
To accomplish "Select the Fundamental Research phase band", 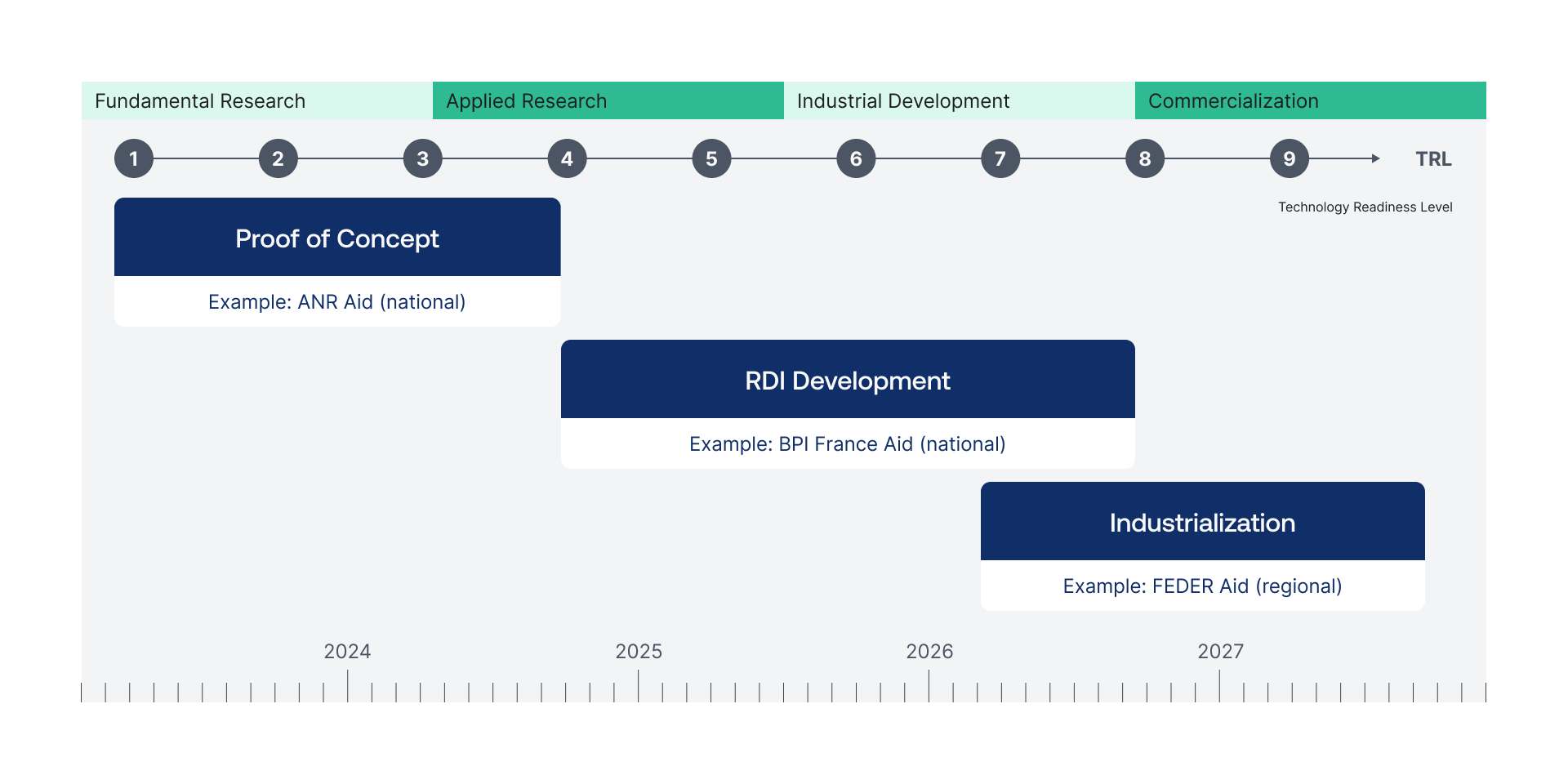I will 257,100.
